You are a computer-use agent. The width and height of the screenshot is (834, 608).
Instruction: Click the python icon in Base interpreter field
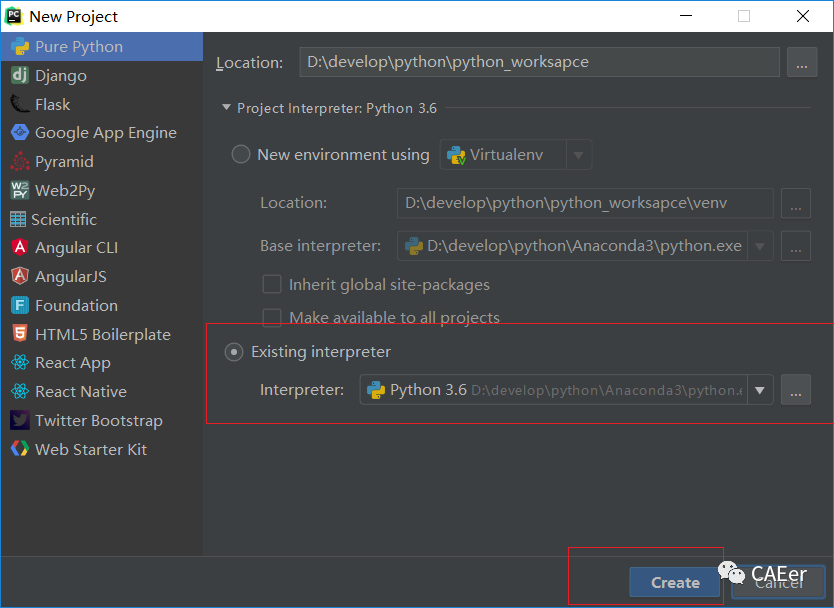coord(414,246)
